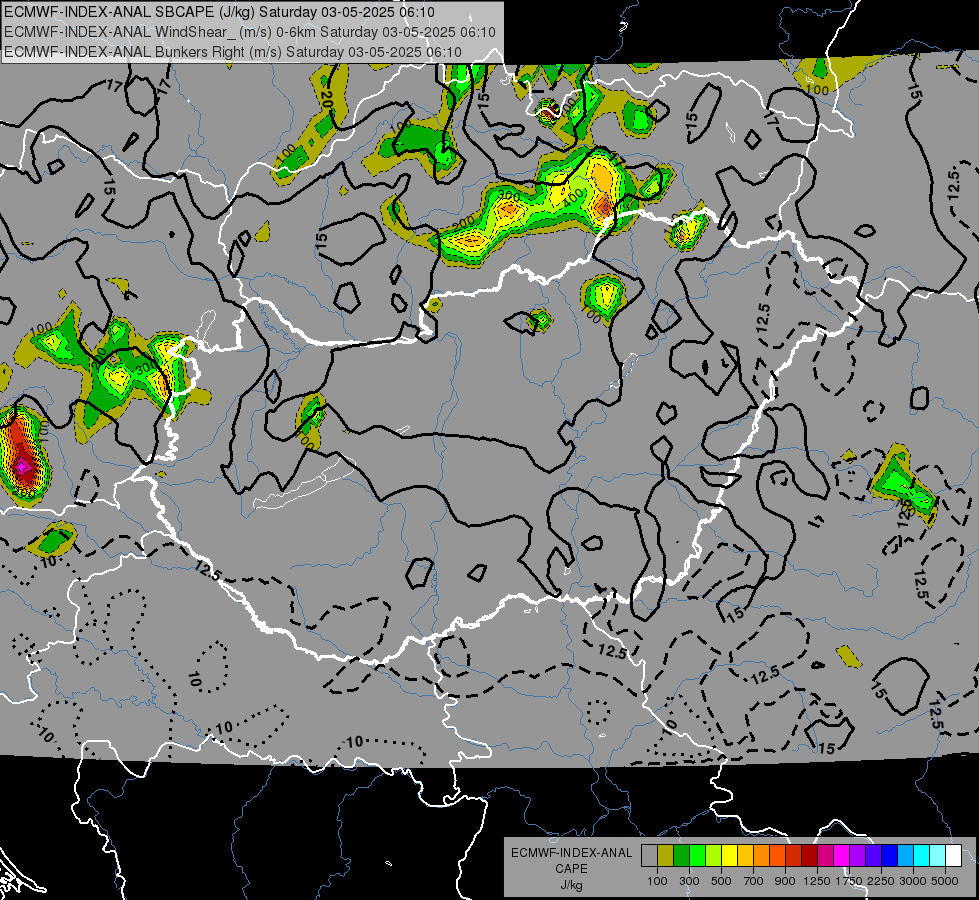Viewport: 979px width, 900px height.
Task: Click the 20 wind shear contour label
Action: pos(326,99)
